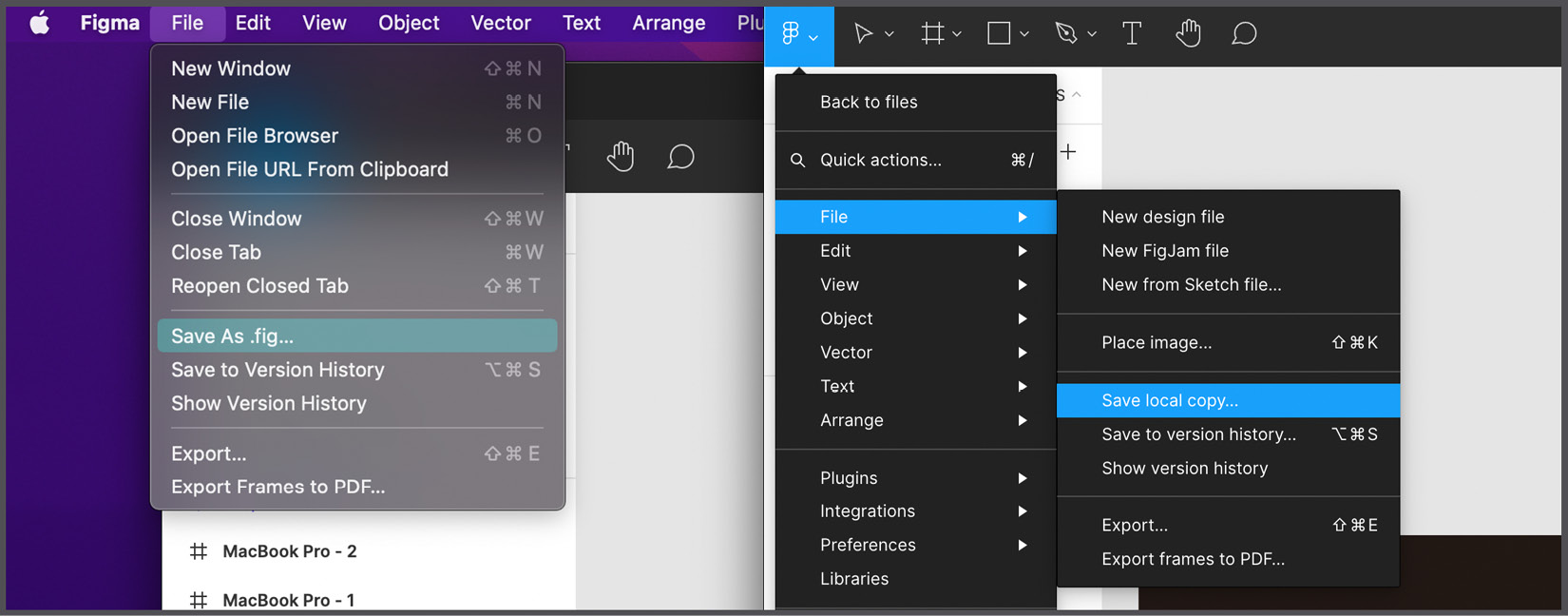This screenshot has width=1568, height=616.
Task: Select Place image...
Action: coord(1228,342)
